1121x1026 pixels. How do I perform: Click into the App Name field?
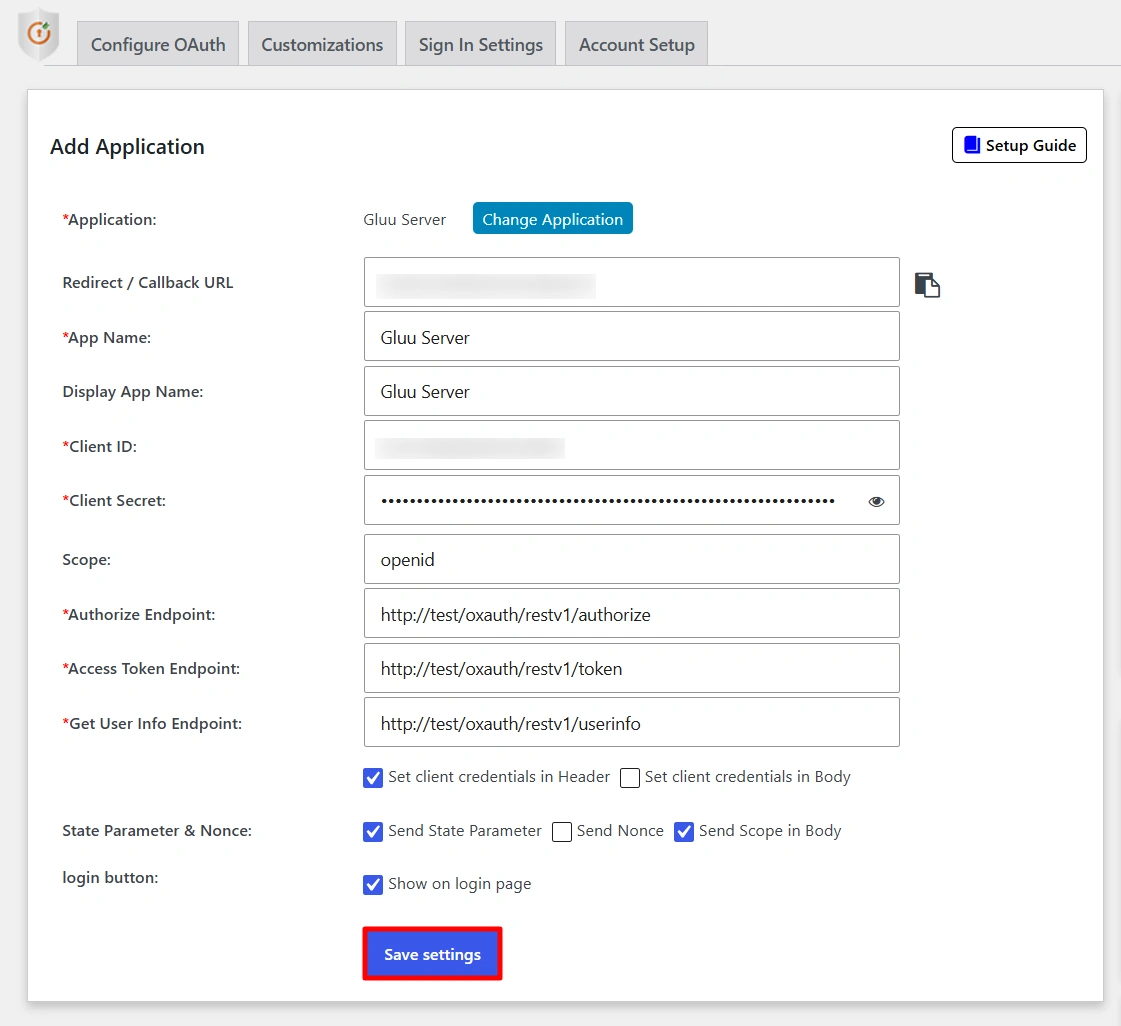click(632, 337)
